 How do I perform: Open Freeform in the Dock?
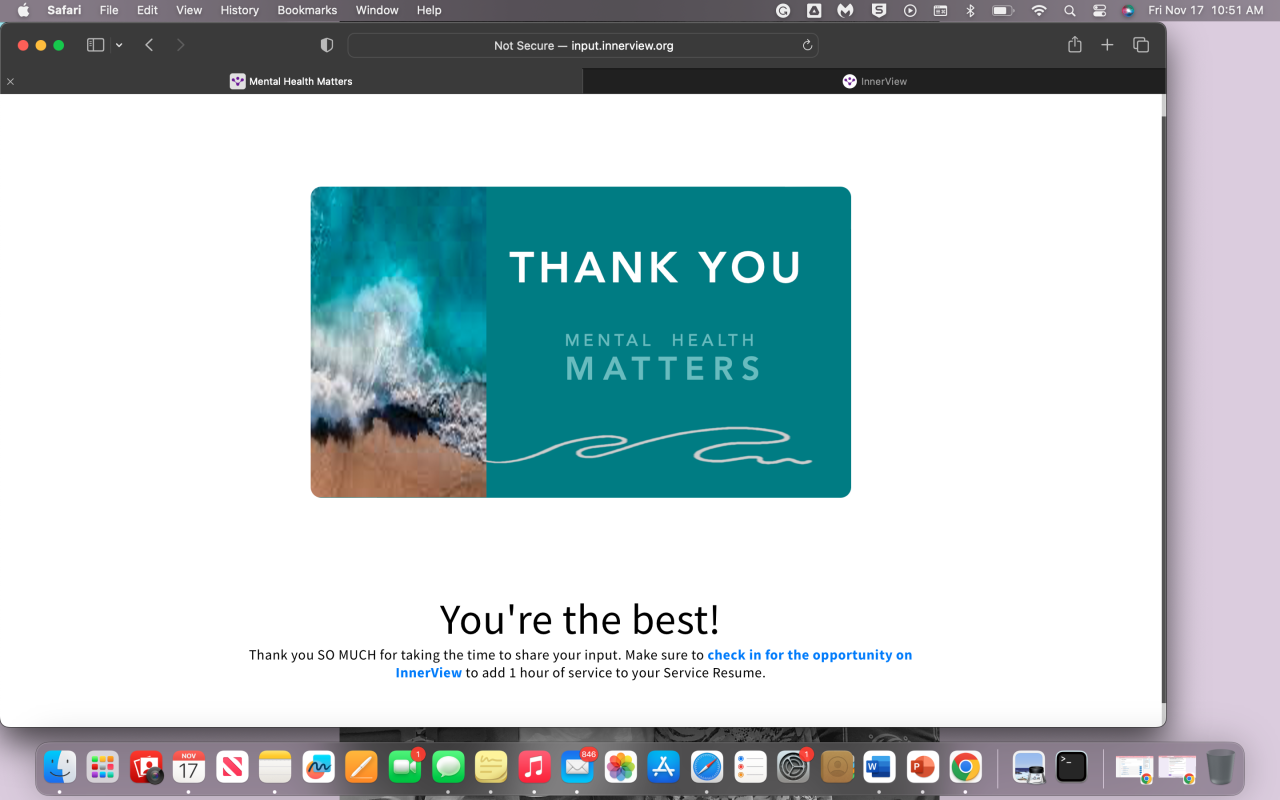click(318, 767)
